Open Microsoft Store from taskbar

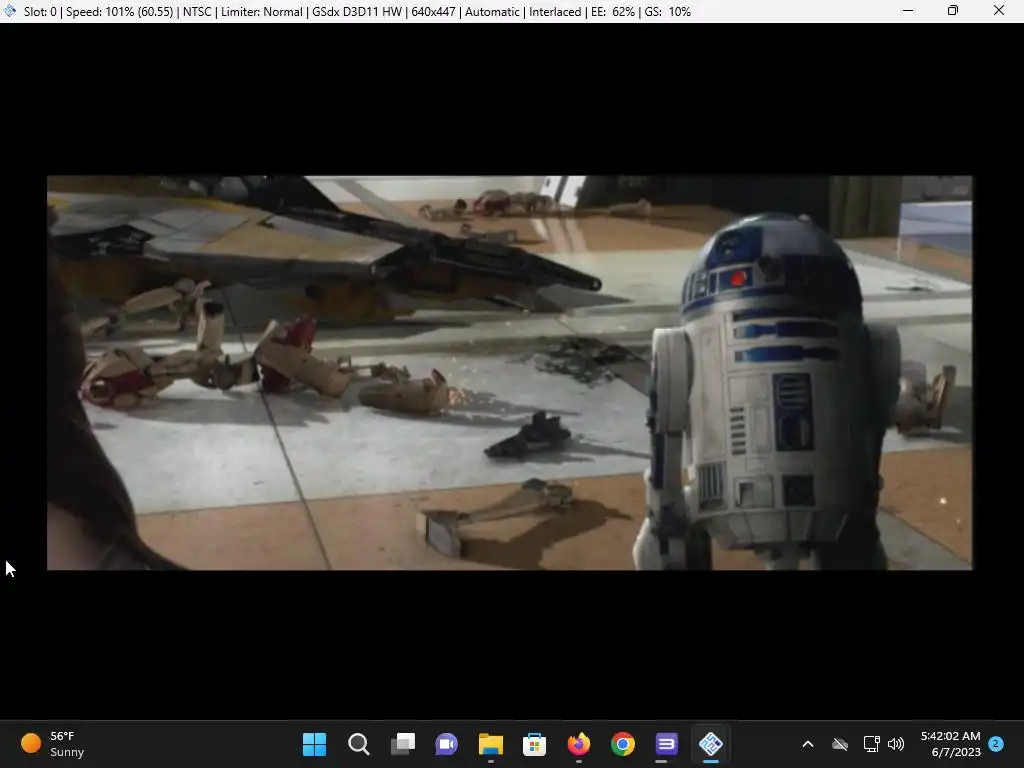tap(534, 744)
